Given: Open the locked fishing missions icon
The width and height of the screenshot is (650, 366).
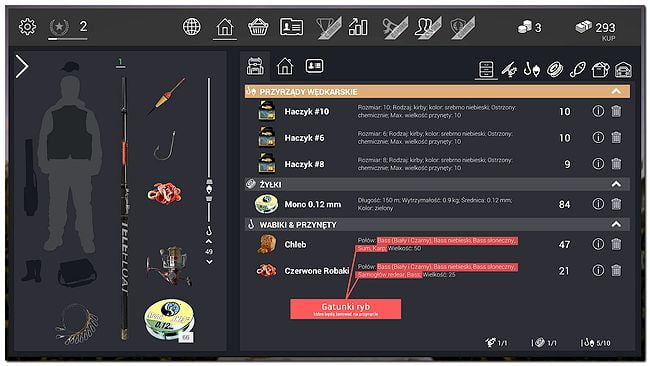Looking at the screenshot, I should [395, 28].
